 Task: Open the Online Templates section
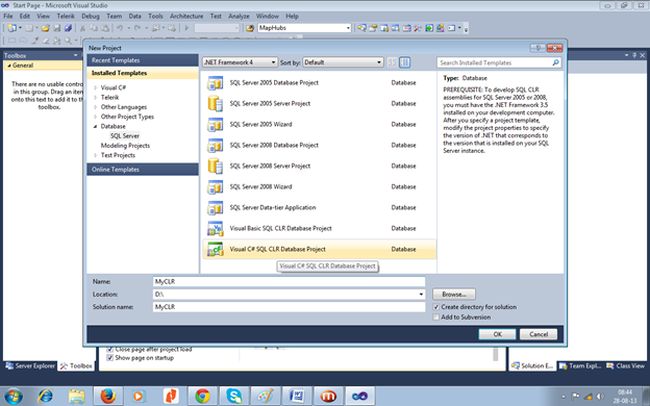tap(143, 169)
